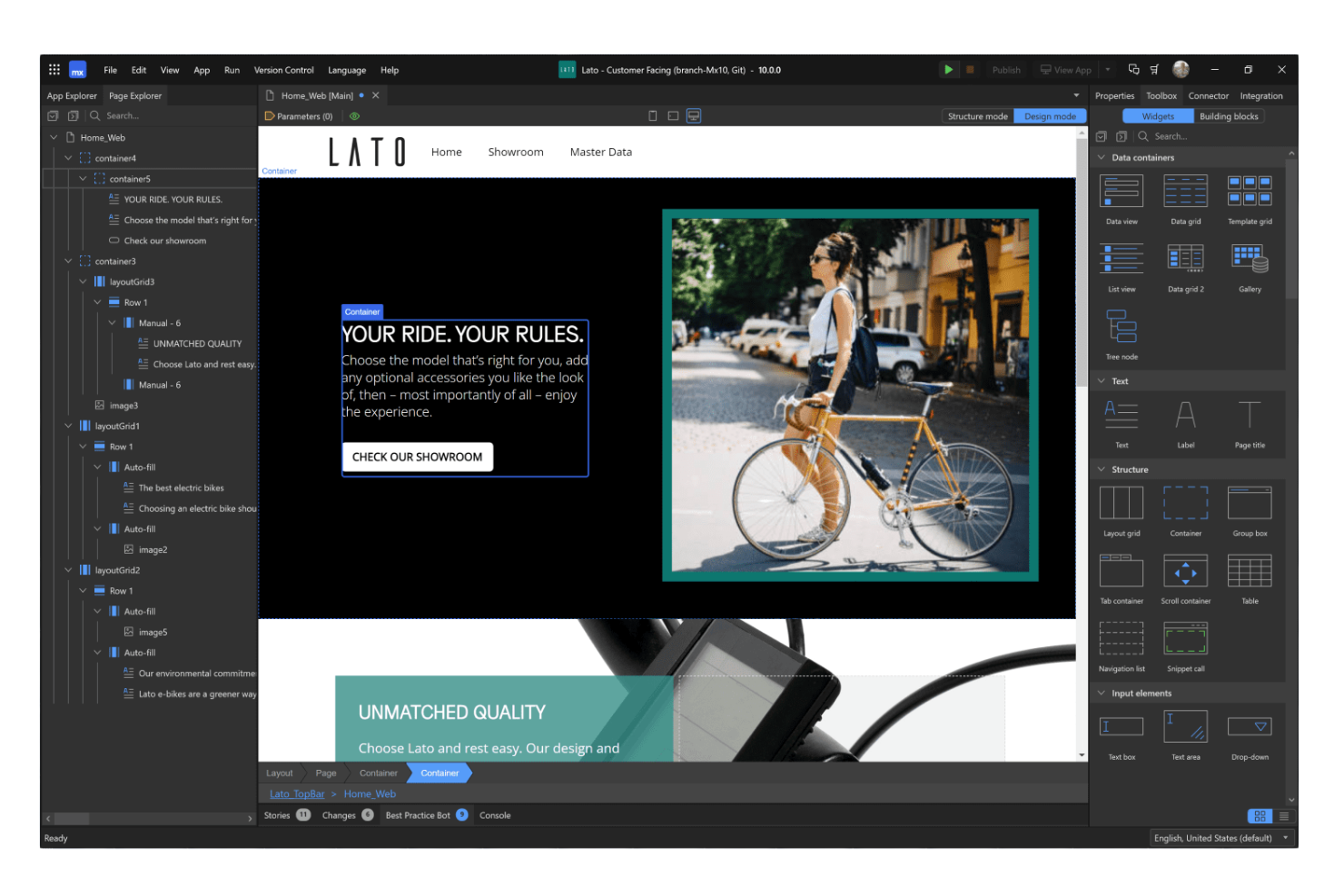Click the Lato_TopBar breadcrumb link
The height and width of the screenshot is (896, 1344).
(297, 793)
